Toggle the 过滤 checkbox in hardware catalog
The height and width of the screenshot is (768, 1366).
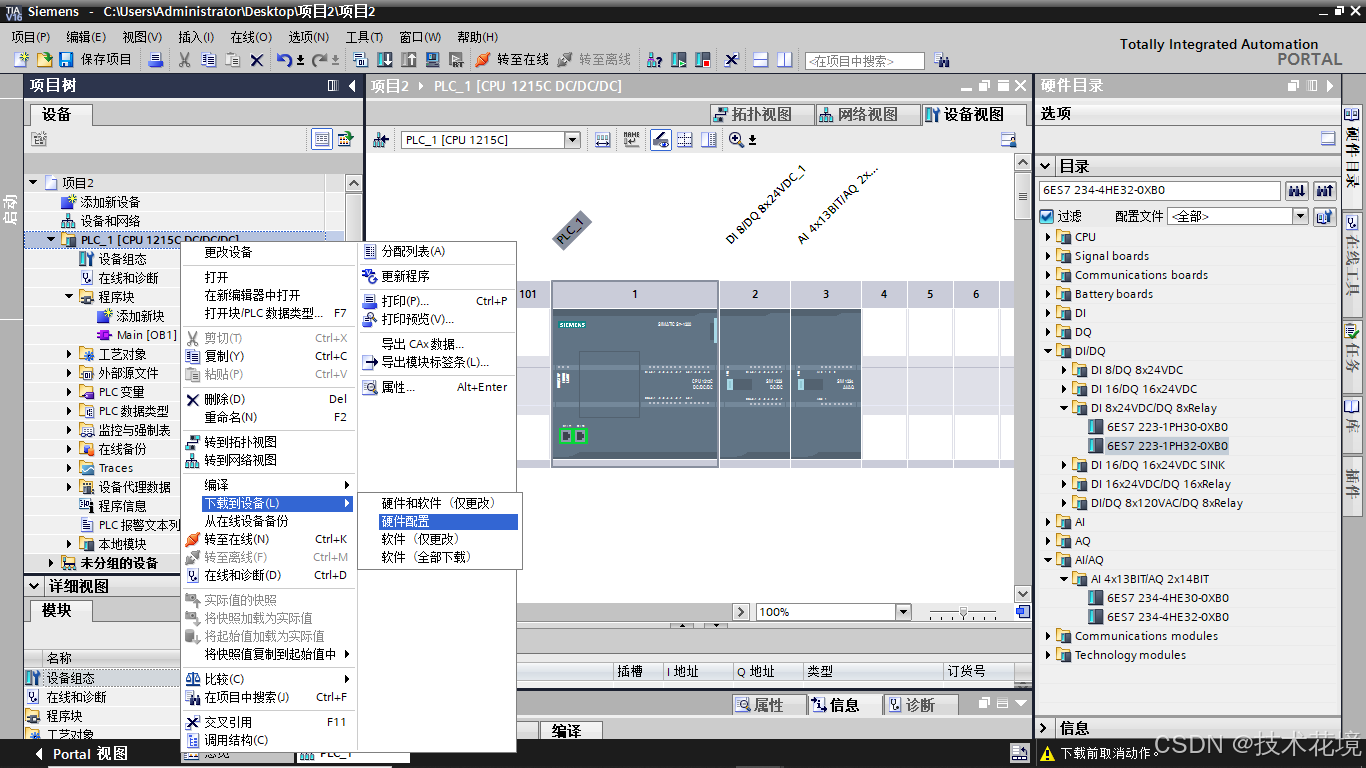point(1047,216)
